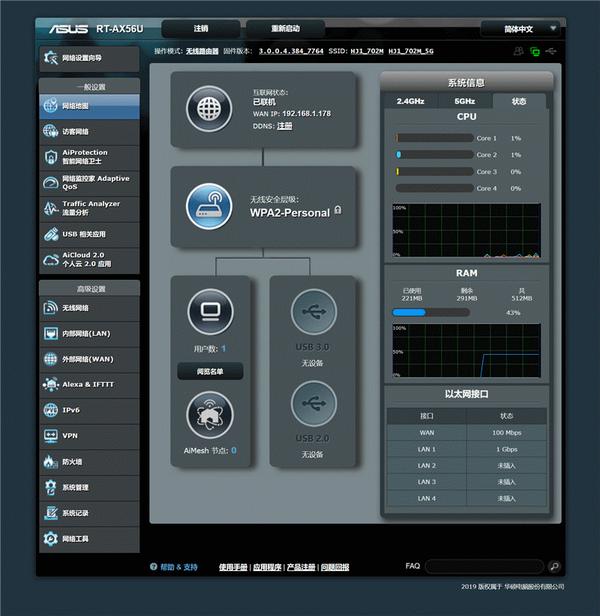Click the CPU usage history graph

click(x=466, y=230)
